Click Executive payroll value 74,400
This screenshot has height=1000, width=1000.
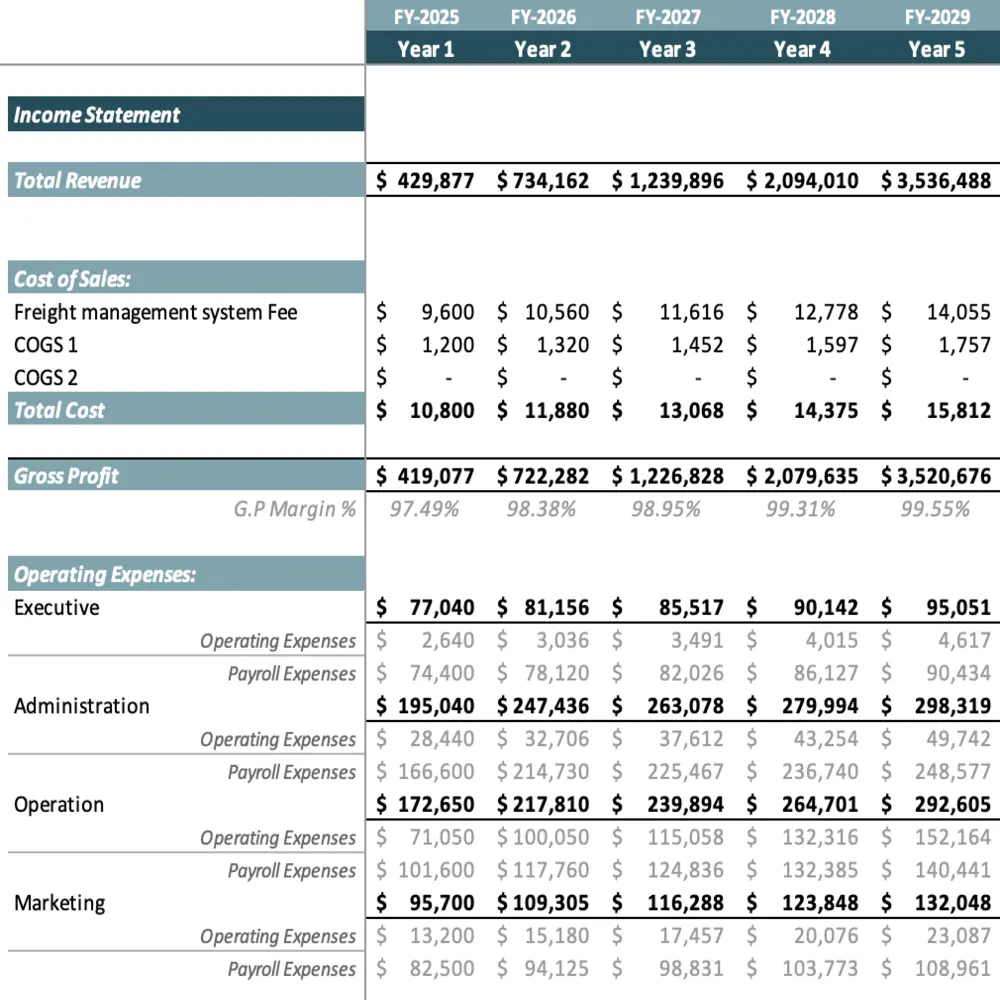click(442, 673)
